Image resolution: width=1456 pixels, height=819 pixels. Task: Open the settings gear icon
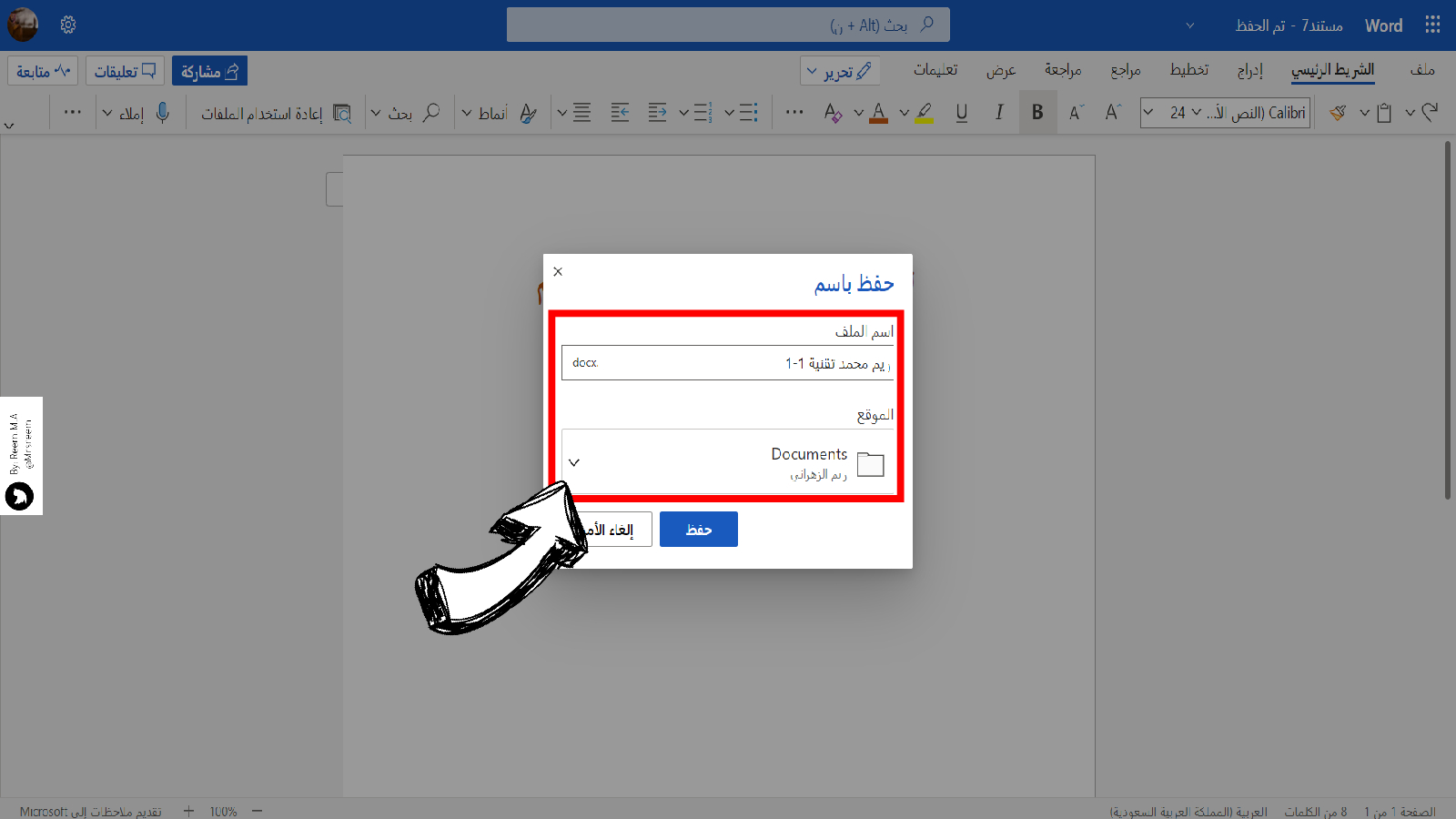click(68, 25)
